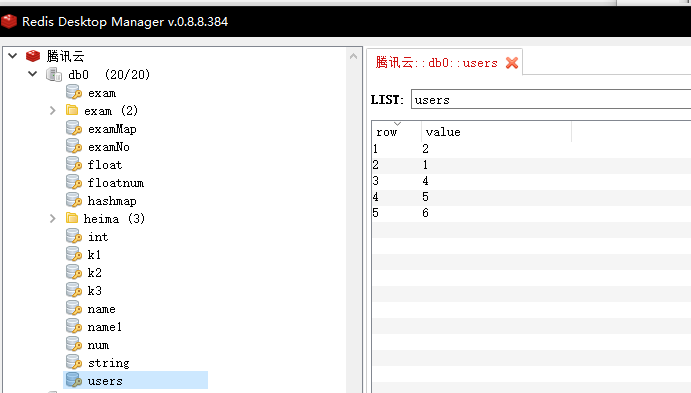The width and height of the screenshot is (691, 393).
Task: Close the 腾讯云::db0::users tab
Action: [512, 63]
